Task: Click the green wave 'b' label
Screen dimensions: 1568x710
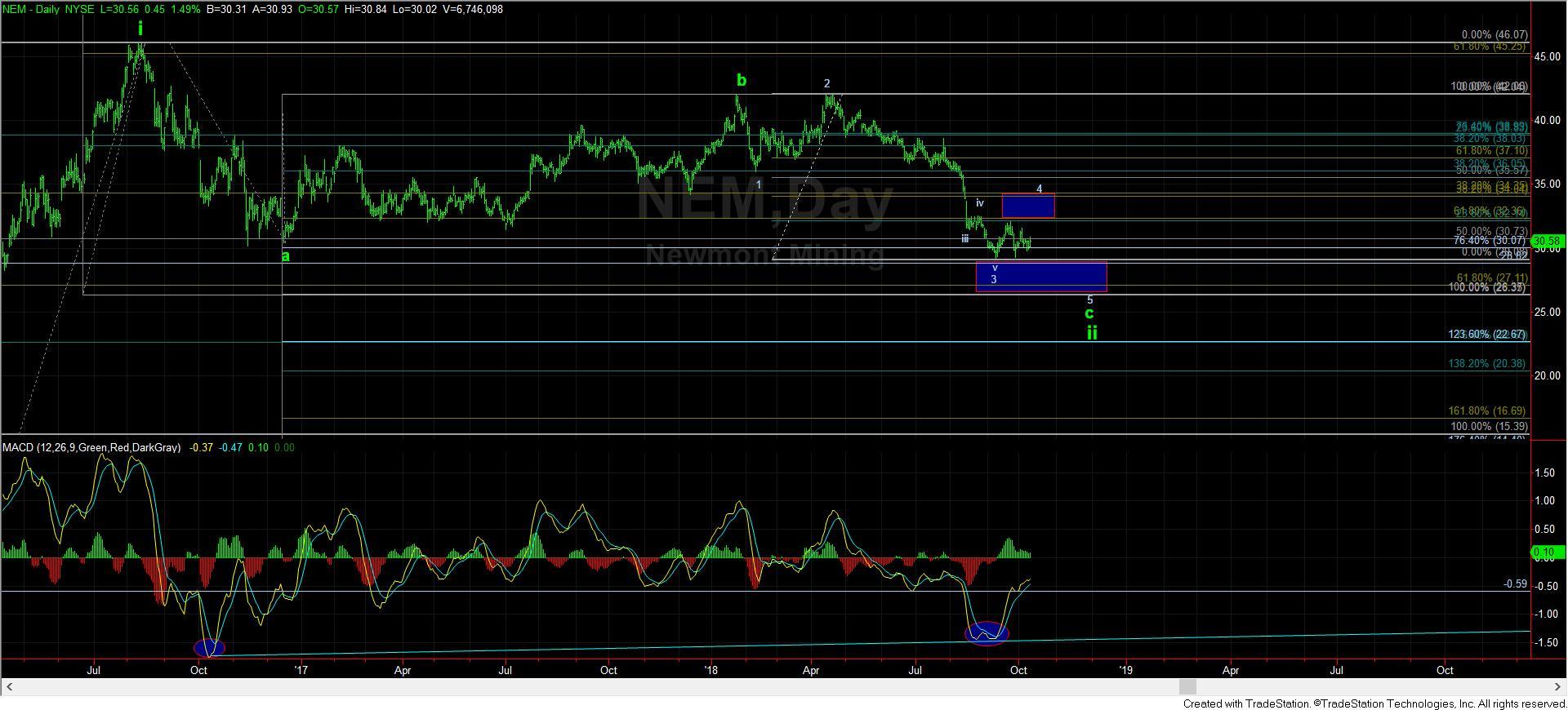Action: point(742,80)
